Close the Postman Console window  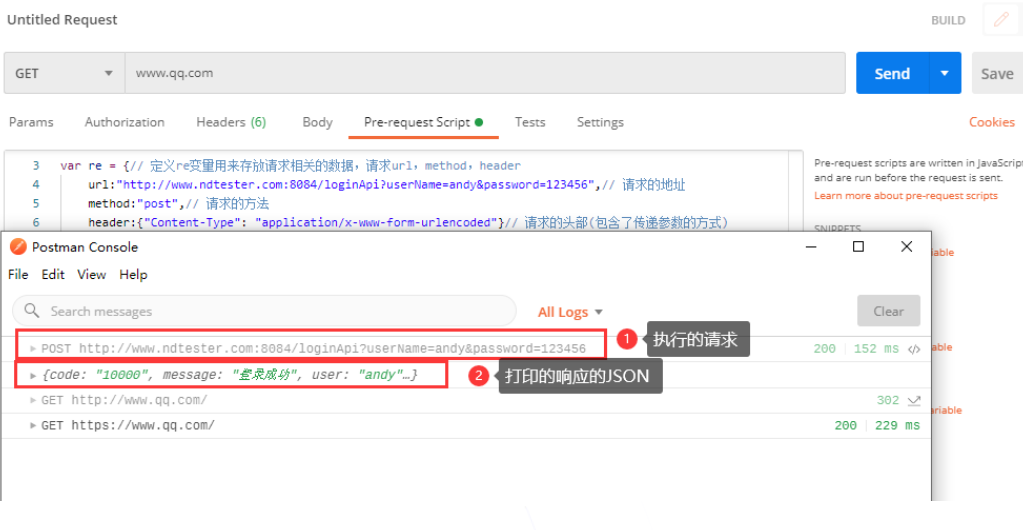[906, 247]
